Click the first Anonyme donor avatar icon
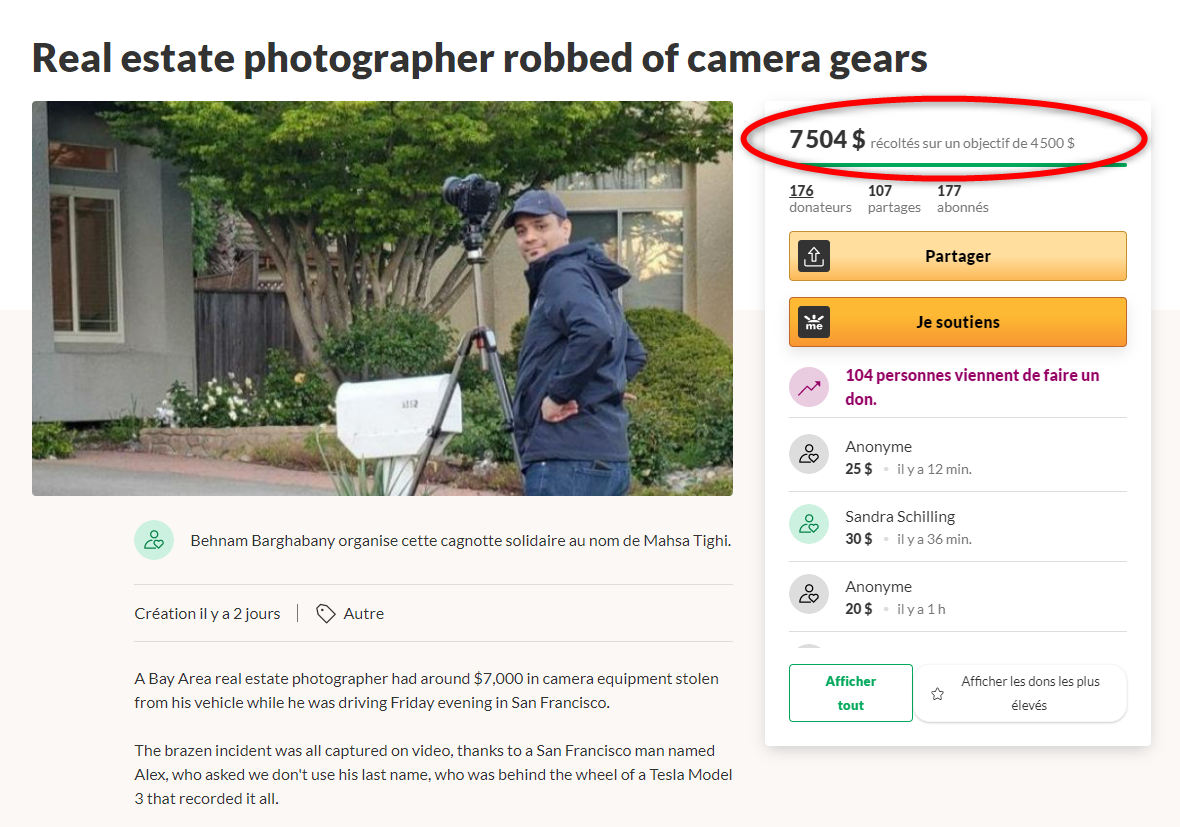Image resolution: width=1180 pixels, height=827 pixels. coord(809,454)
